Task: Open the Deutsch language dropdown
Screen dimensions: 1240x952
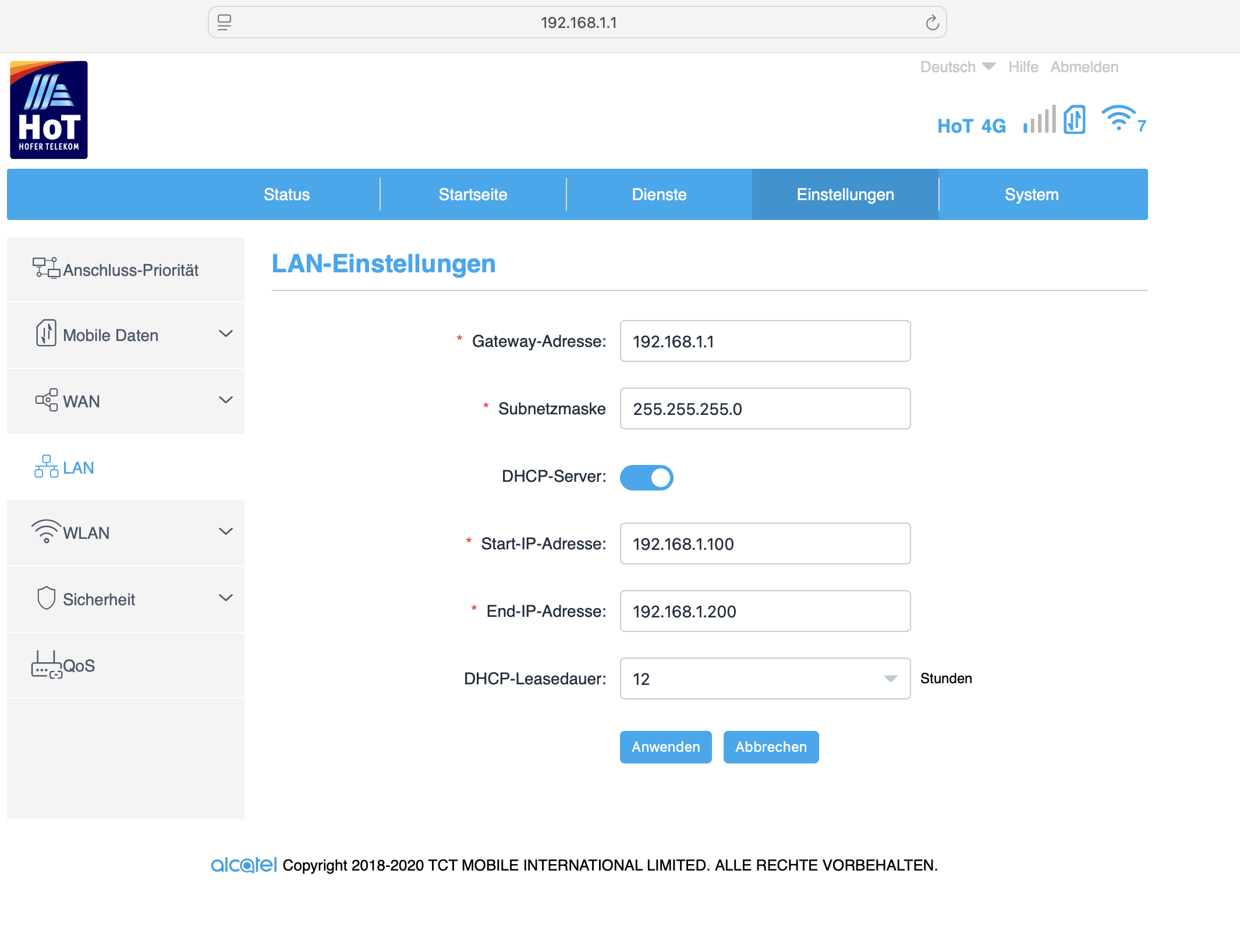Action: click(958, 67)
